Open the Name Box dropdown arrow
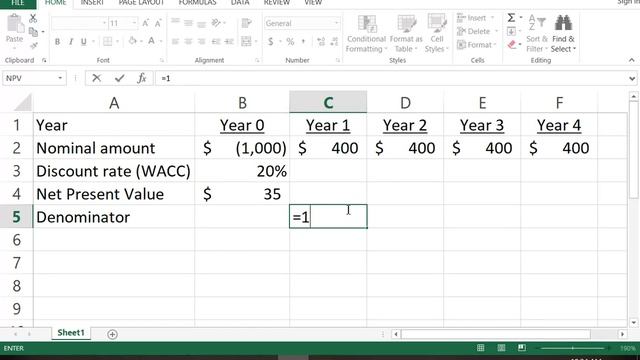The height and width of the screenshot is (360, 640). pyautogui.click(x=60, y=78)
